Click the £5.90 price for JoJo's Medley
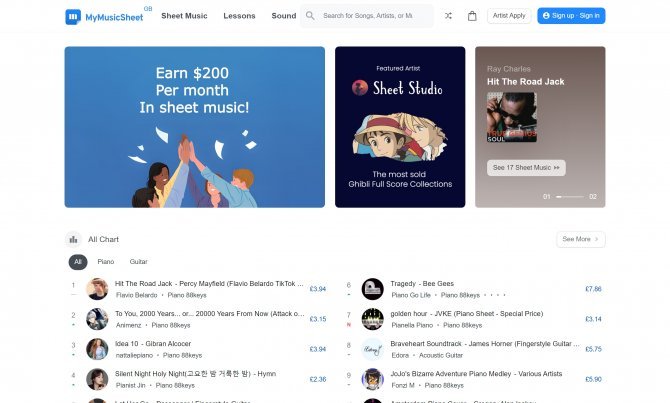670x403 pixels. [x=593, y=379]
